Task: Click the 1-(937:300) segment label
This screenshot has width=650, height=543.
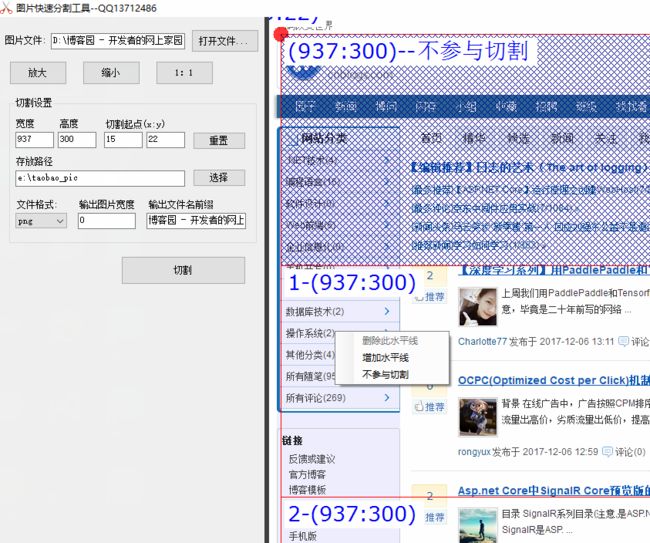Action: pyautogui.click(x=352, y=283)
